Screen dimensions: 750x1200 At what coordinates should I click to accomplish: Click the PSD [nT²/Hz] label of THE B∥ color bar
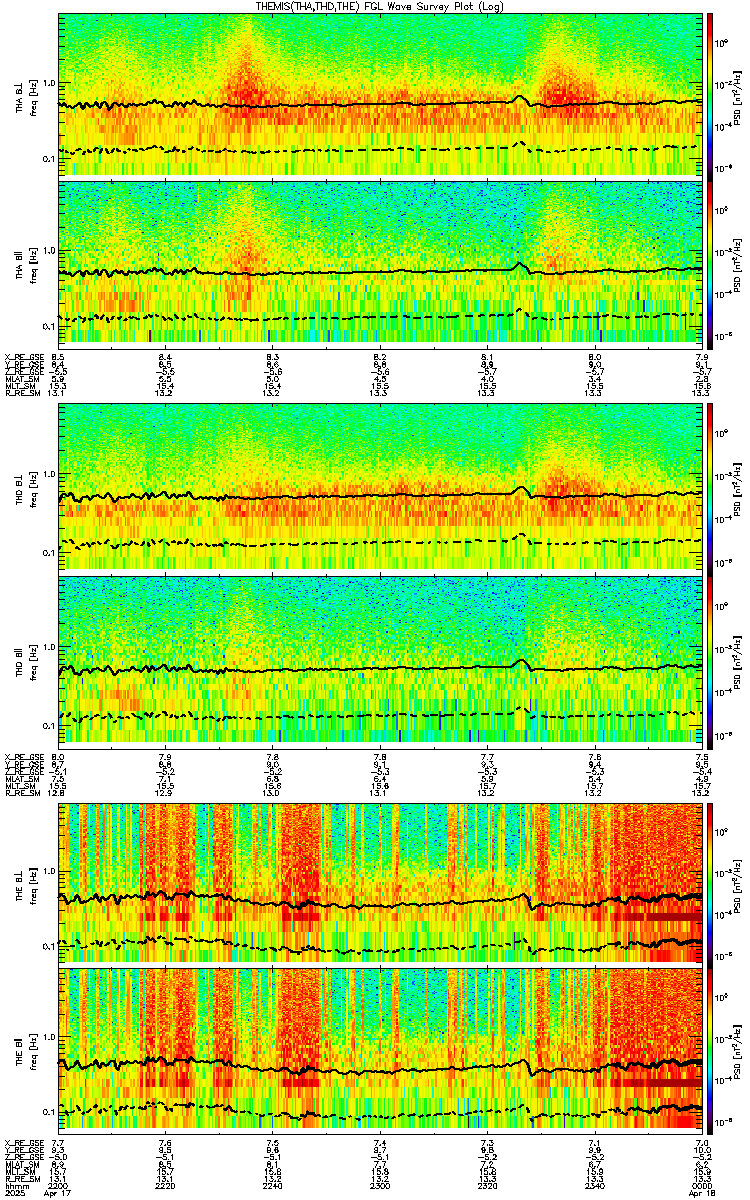pos(739,1050)
